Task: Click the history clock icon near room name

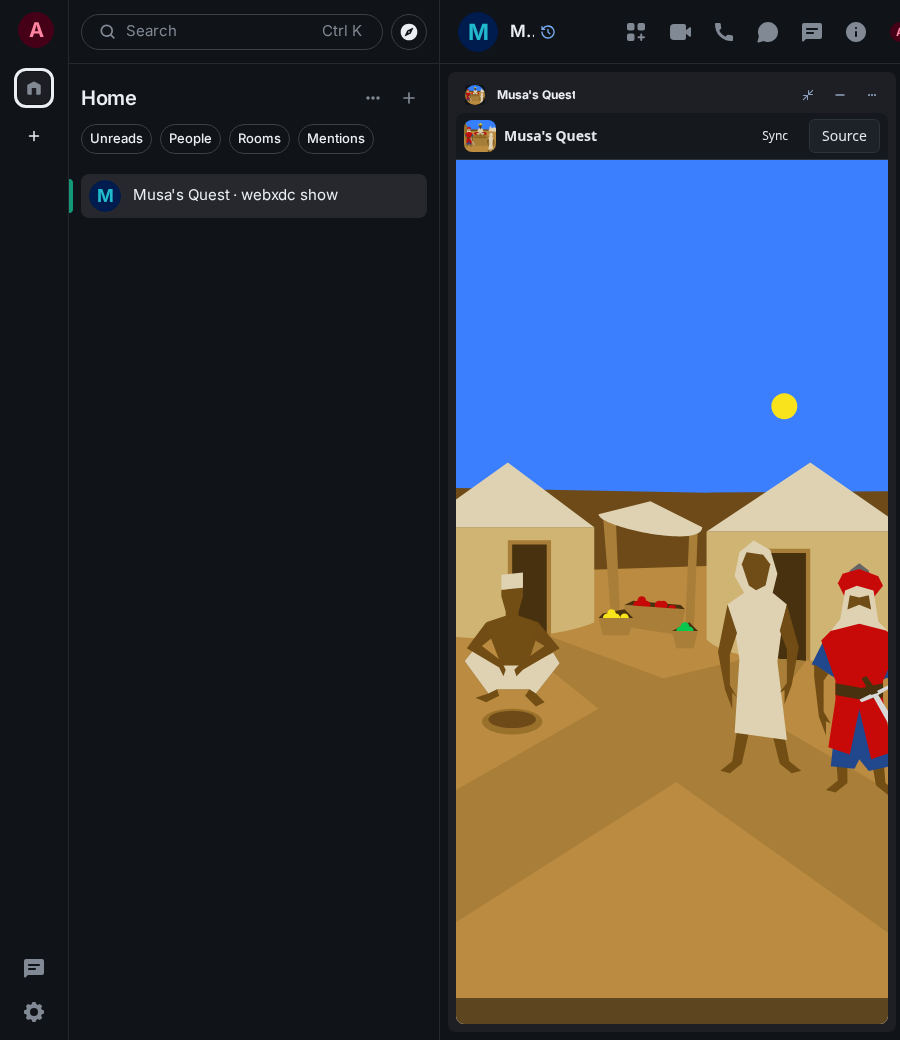Action: (x=548, y=32)
